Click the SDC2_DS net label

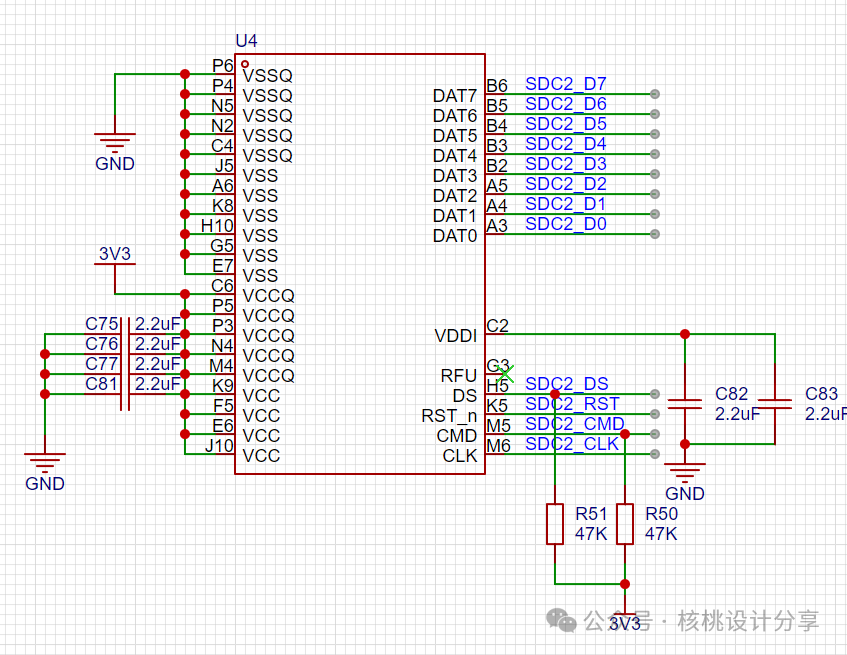[567, 383]
